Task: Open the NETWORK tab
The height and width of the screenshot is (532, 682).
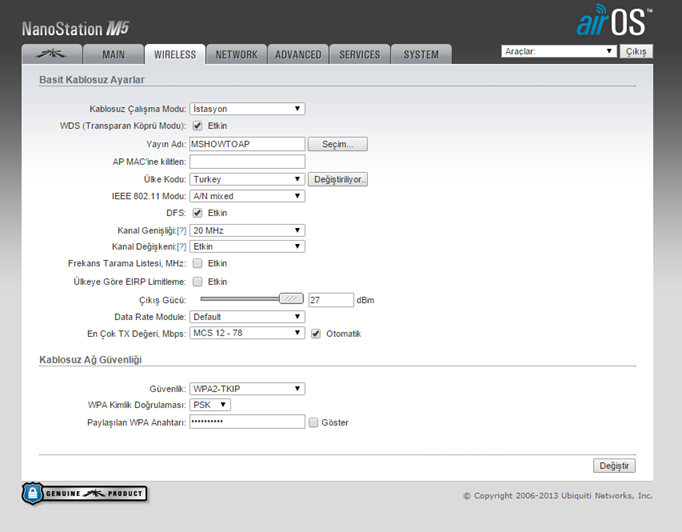Action: tap(237, 54)
